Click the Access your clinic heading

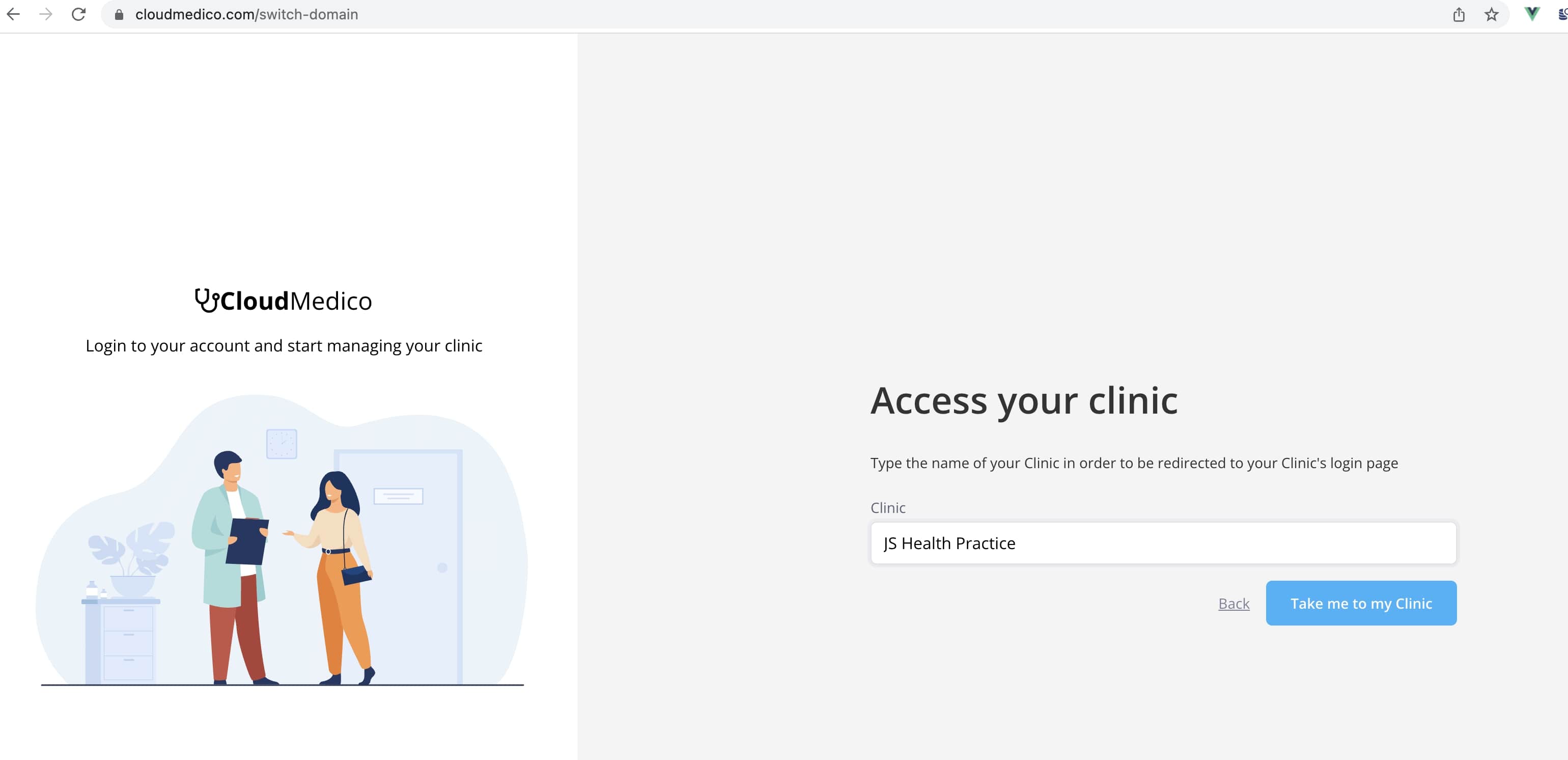click(1023, 401)
